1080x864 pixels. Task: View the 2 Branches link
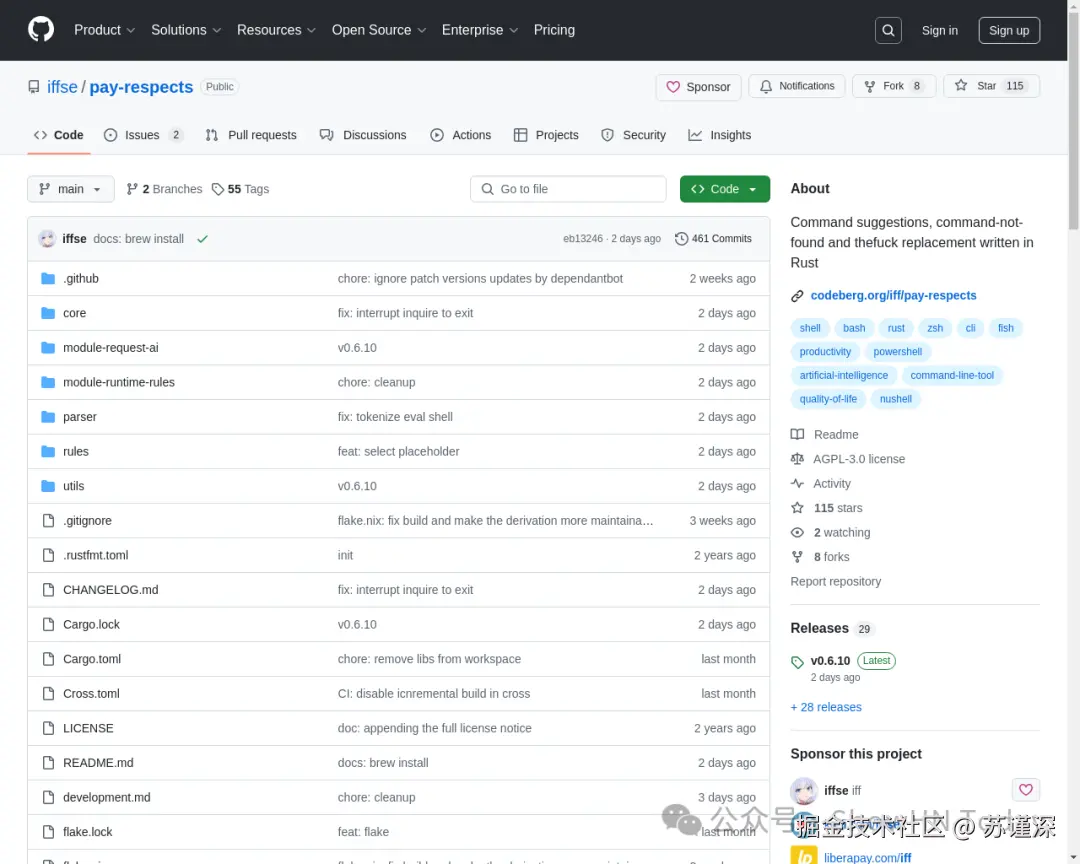[x=165, y=189]
